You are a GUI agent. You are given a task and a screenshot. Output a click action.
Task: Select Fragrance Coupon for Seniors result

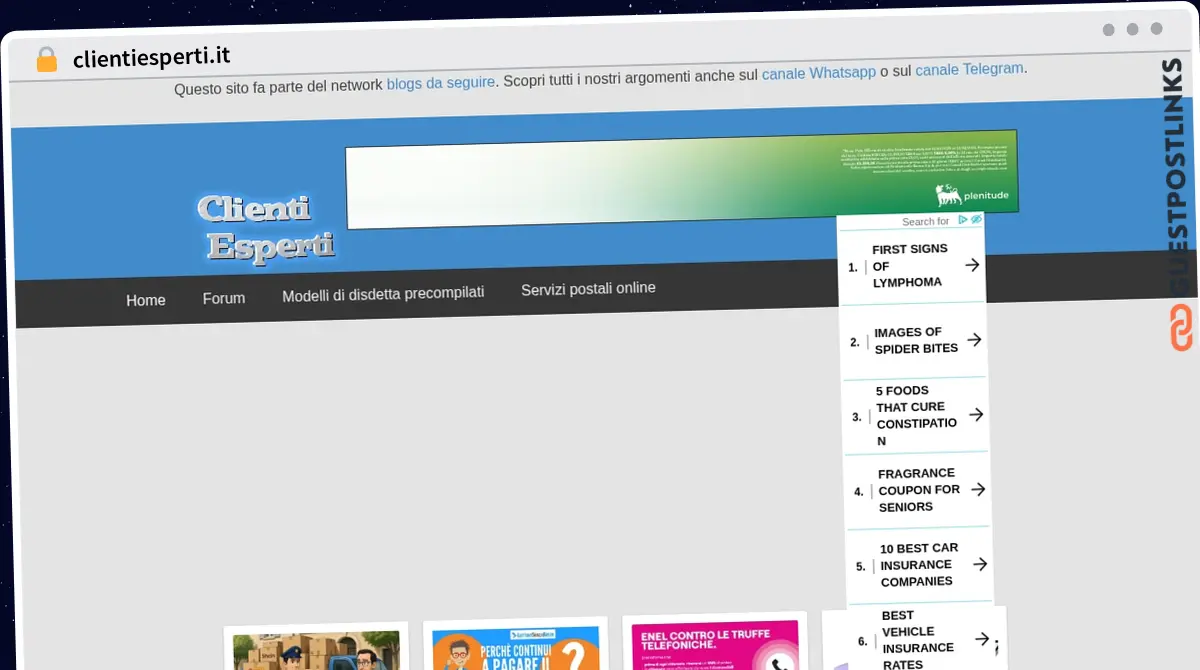(918, 490)
